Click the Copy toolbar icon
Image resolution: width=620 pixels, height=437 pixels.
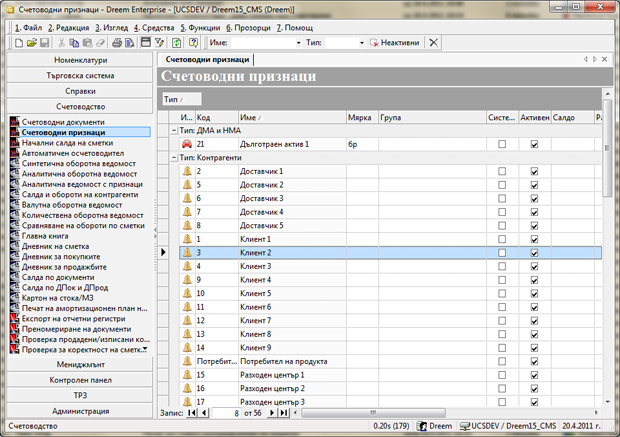[x=74, y=43]
